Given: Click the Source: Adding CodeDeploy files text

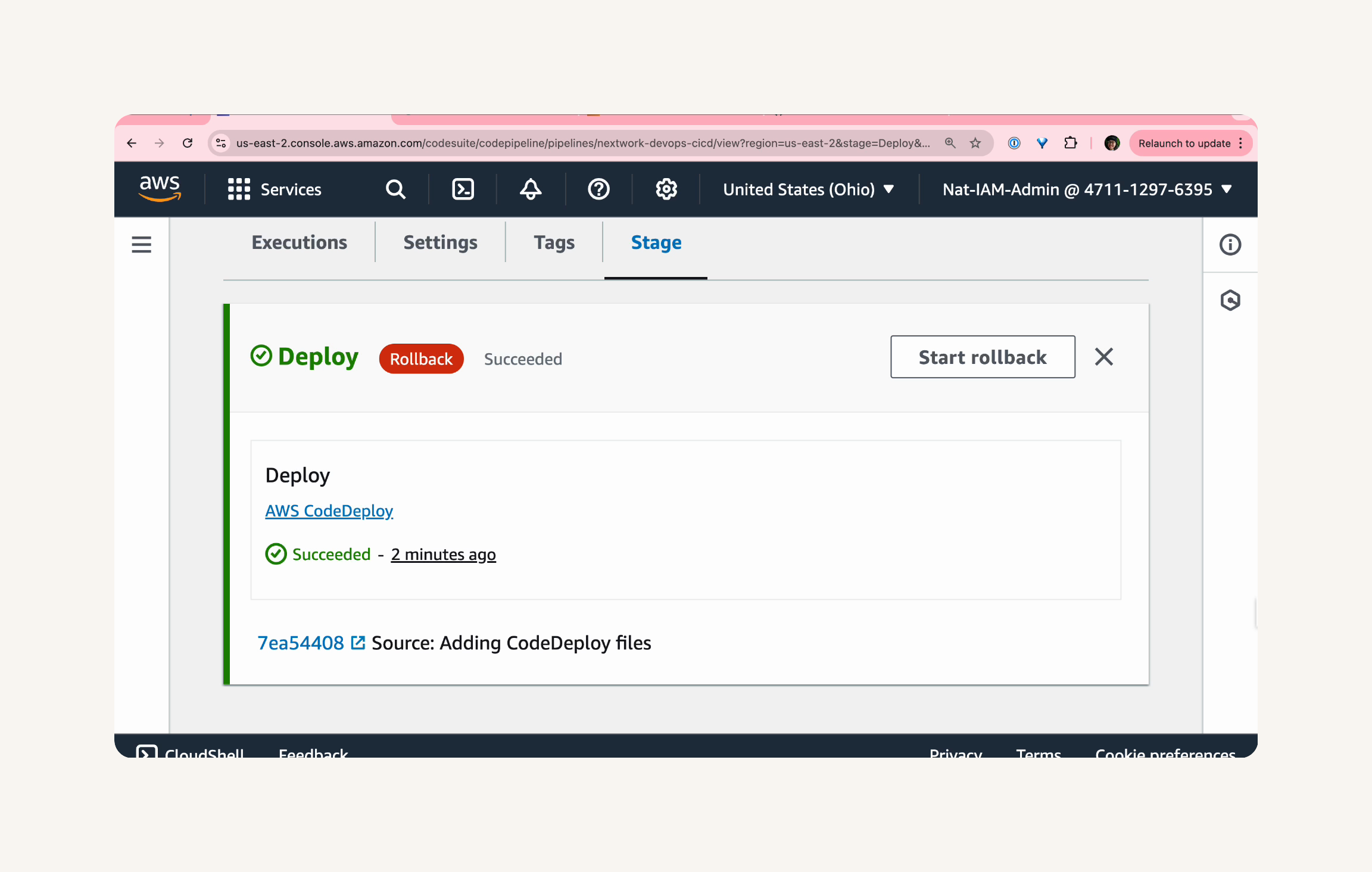Looking at the screenshot, I should [x=511, y=643].
